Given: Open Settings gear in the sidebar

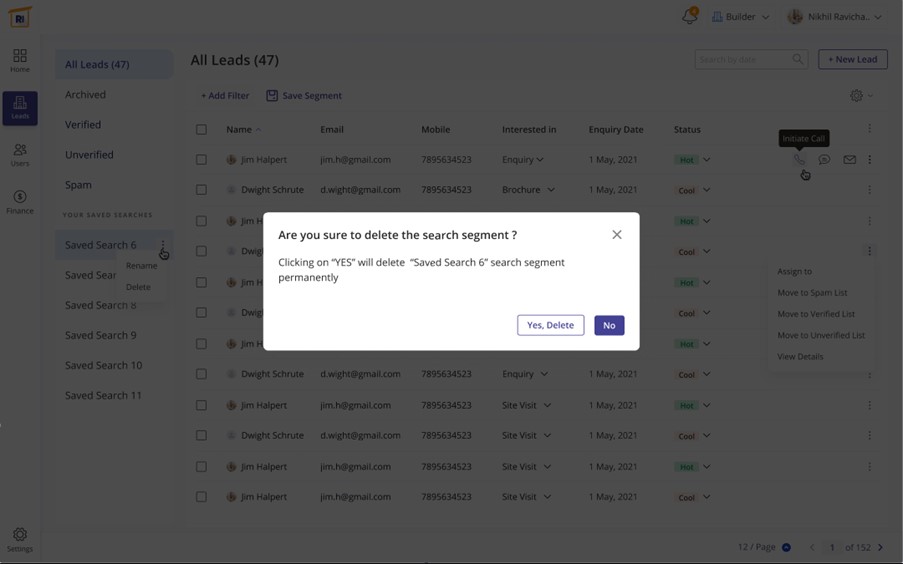Looking at the screenshot, I should tap(20, 539).
